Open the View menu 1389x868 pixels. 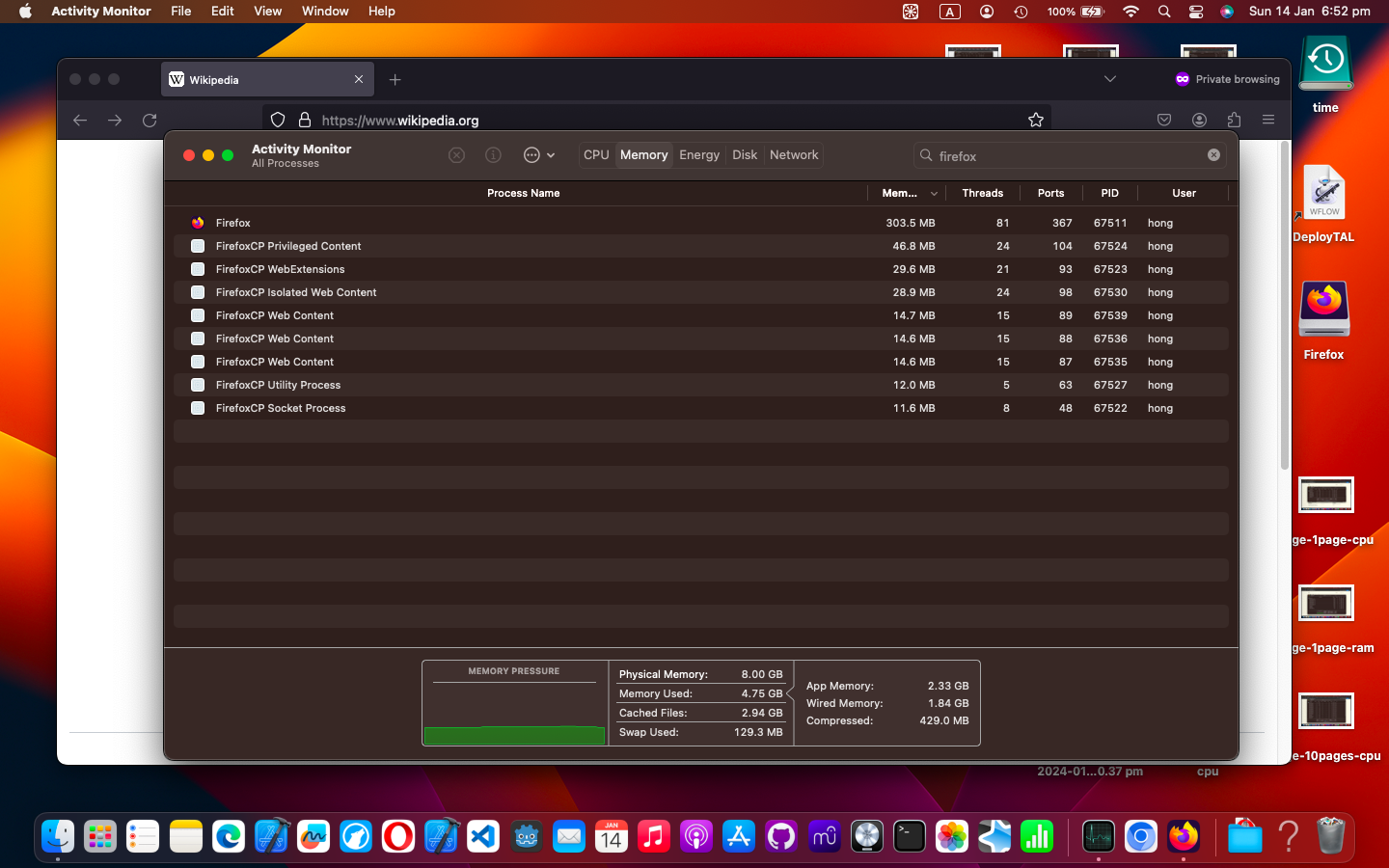(x=267, y=12)
